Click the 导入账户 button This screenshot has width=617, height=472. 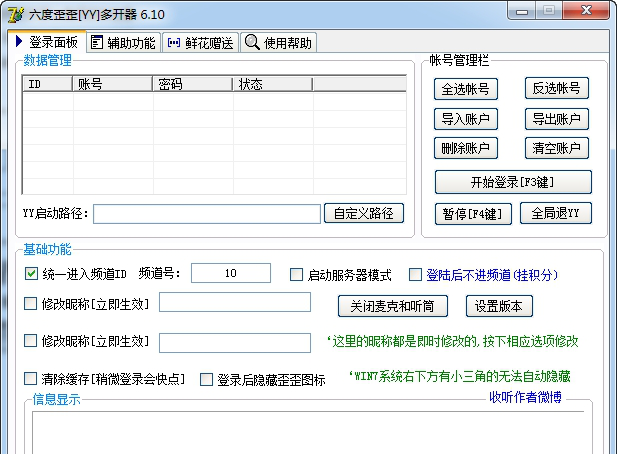(466, 119)
